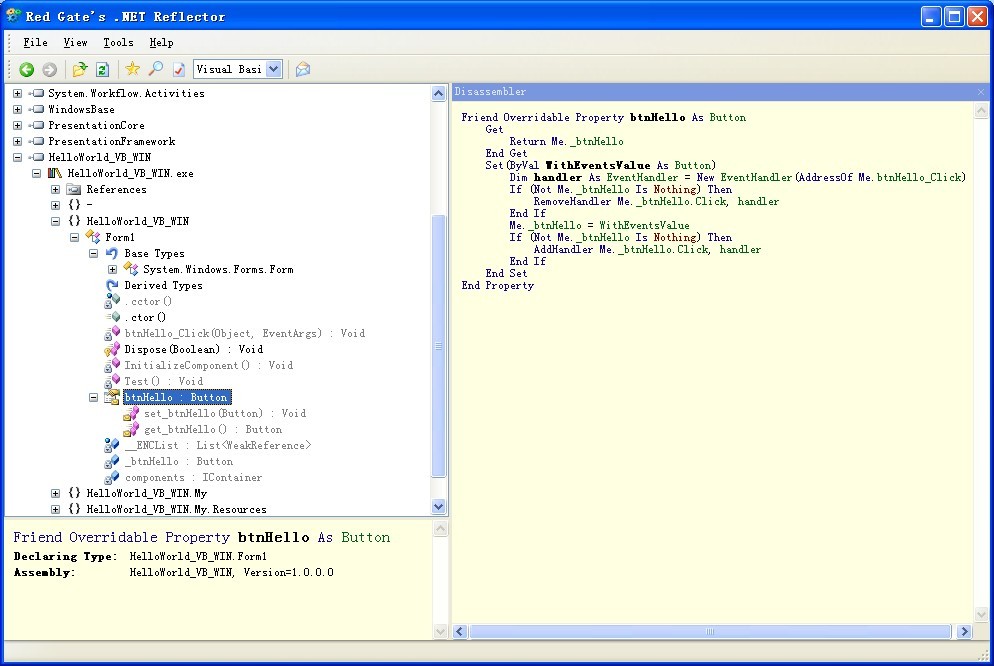Viewport: 994px width, 666px height.
Task: Click the Dispose method icon
Action: click(x=112, y=349)
